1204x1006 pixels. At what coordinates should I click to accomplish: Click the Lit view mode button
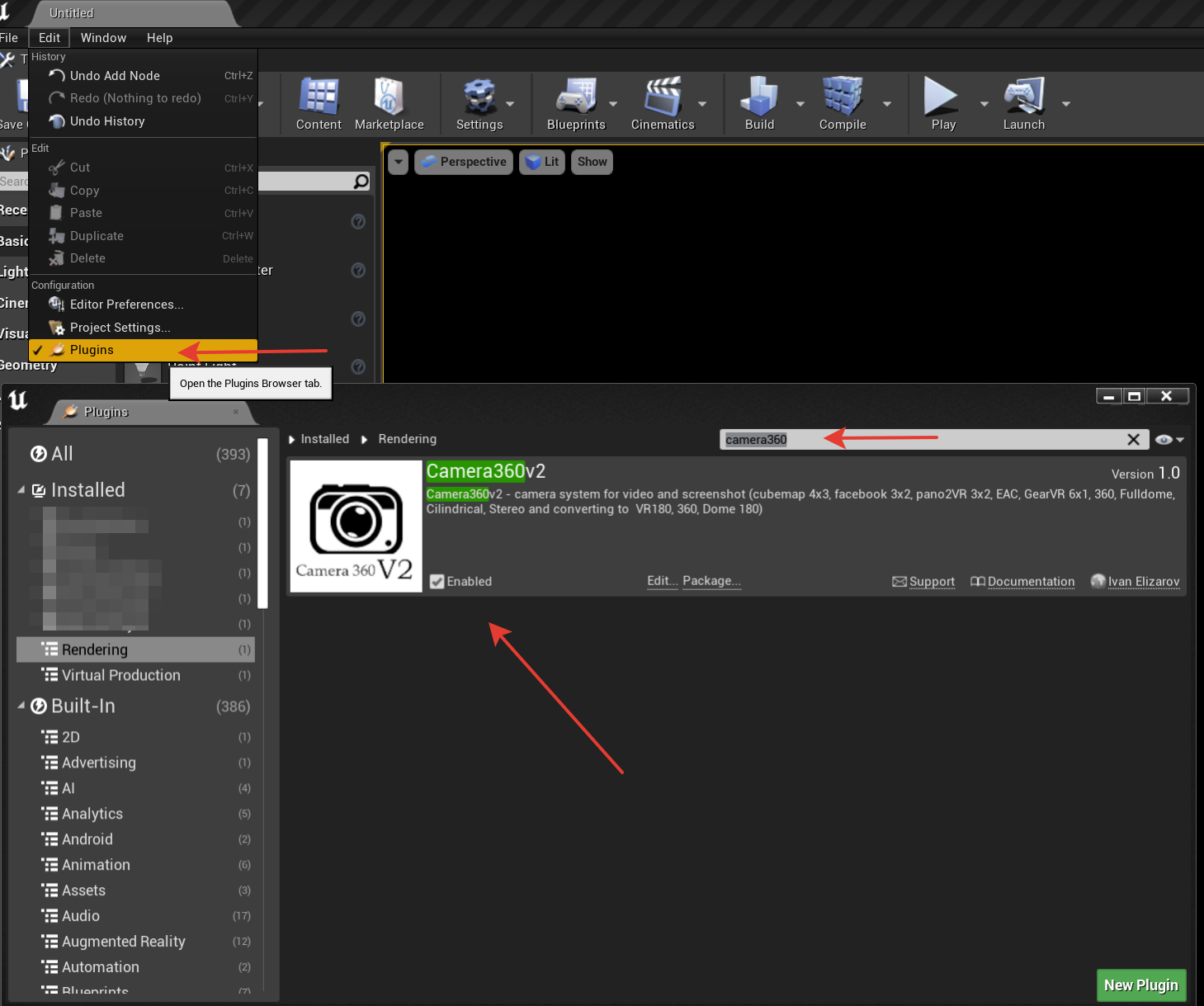click(542, 162)
